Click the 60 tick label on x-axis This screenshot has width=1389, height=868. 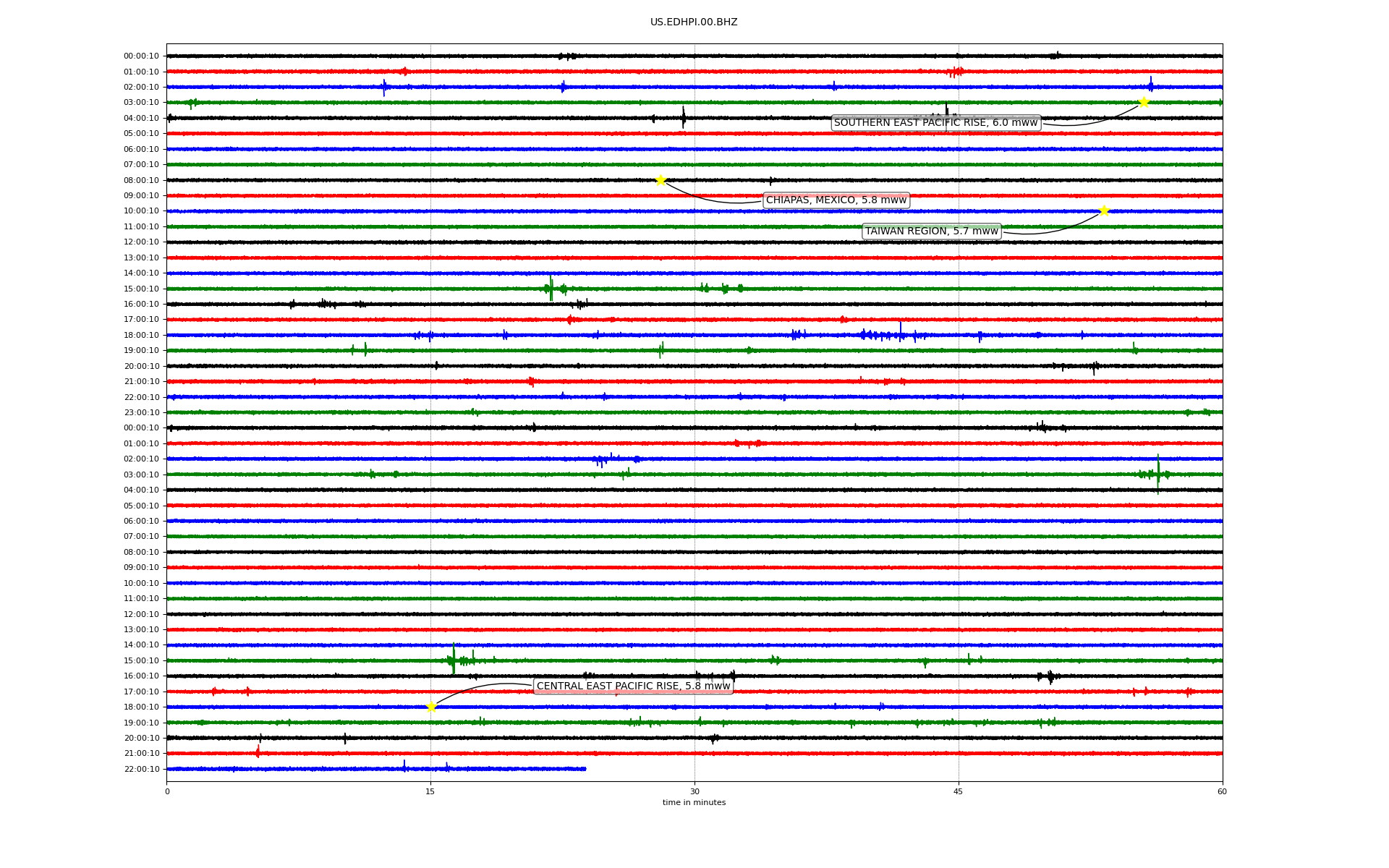point(1222,791)
